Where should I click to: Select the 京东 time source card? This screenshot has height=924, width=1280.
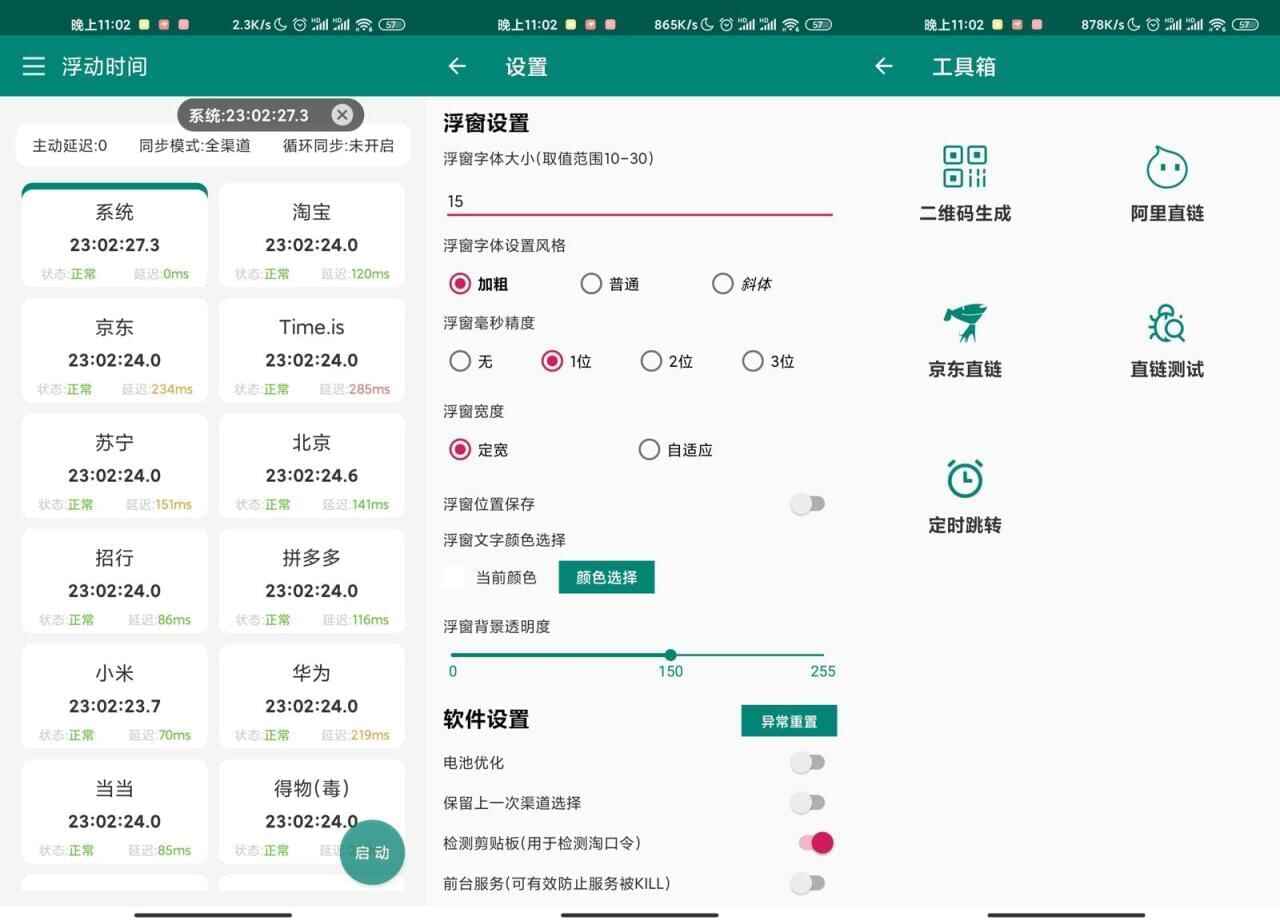114,351
